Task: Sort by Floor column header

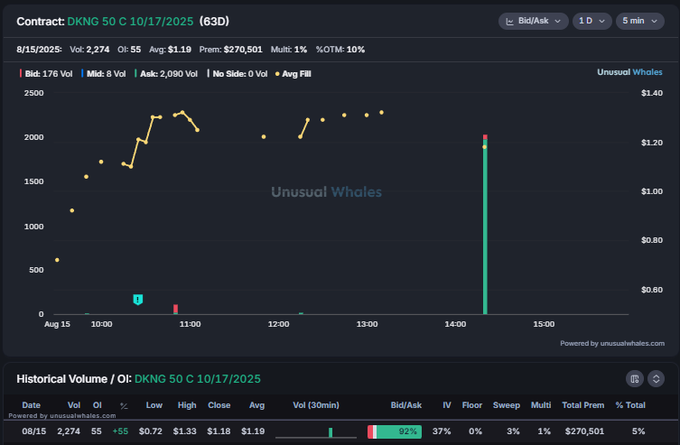Action: pos(472,405)
